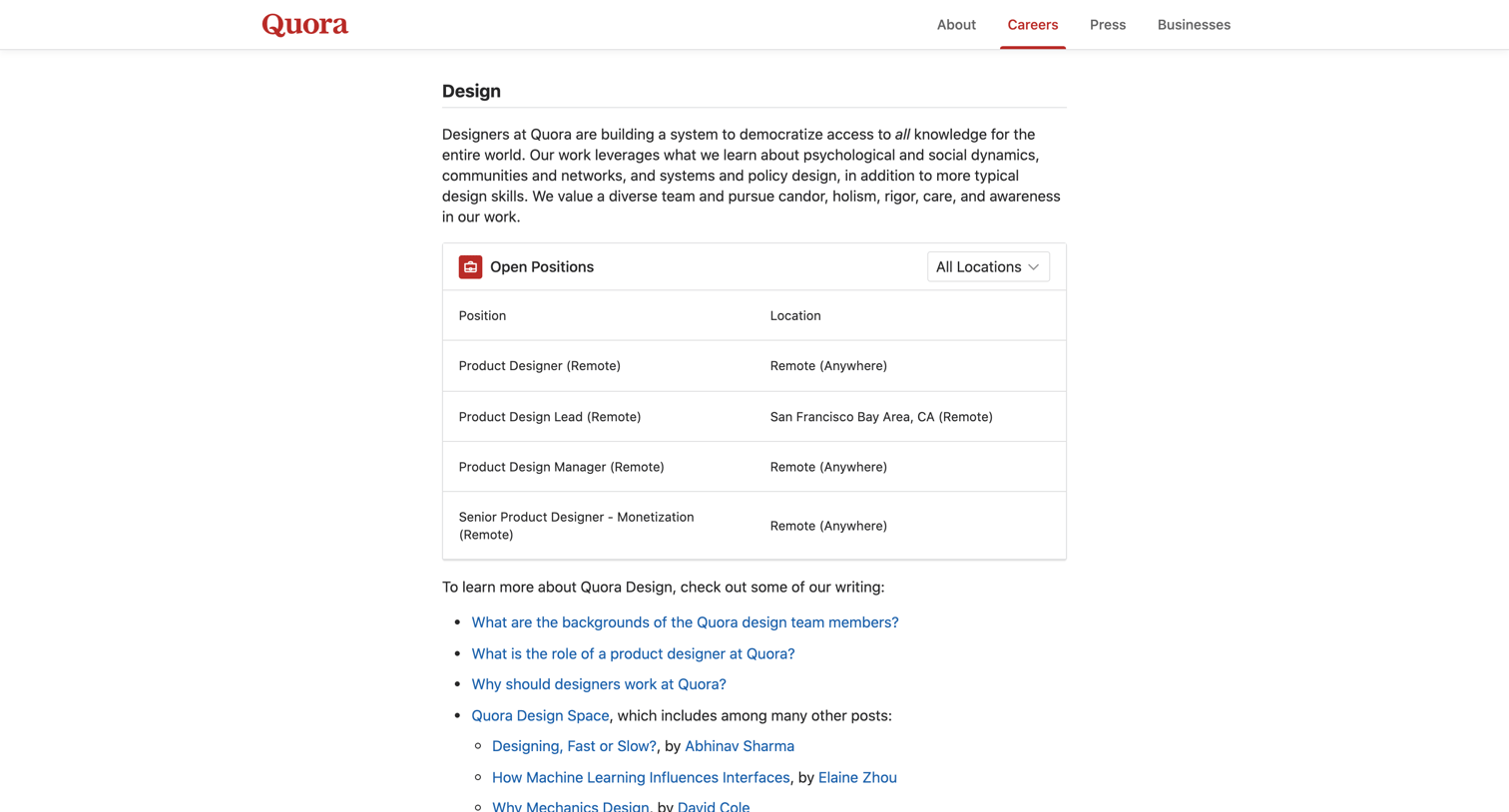Screen dimensions: 1509x812
Task: Click Remote (Anywhere) in Product Design Manager row
Action: coord(828,467)
